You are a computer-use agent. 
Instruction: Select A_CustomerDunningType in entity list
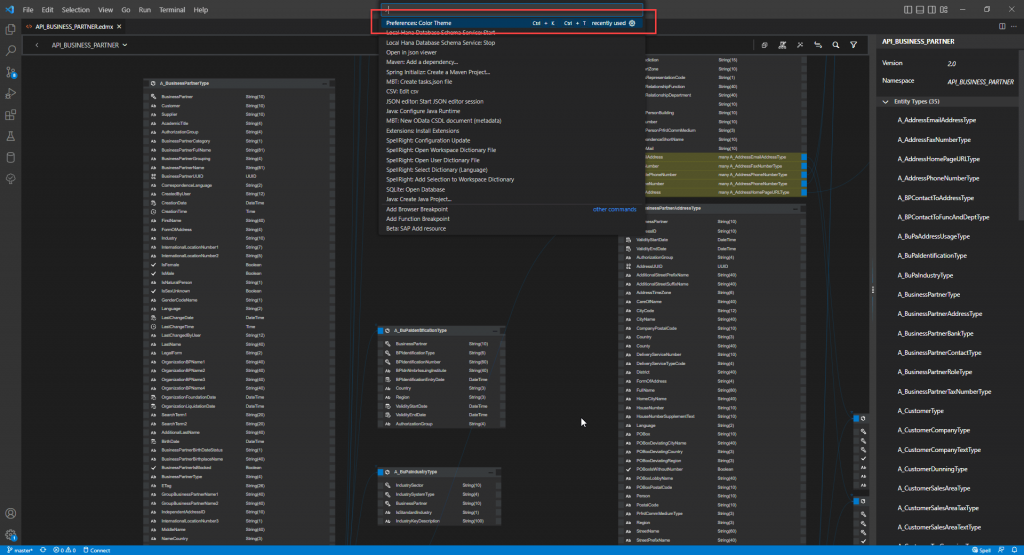click(932, 469)
